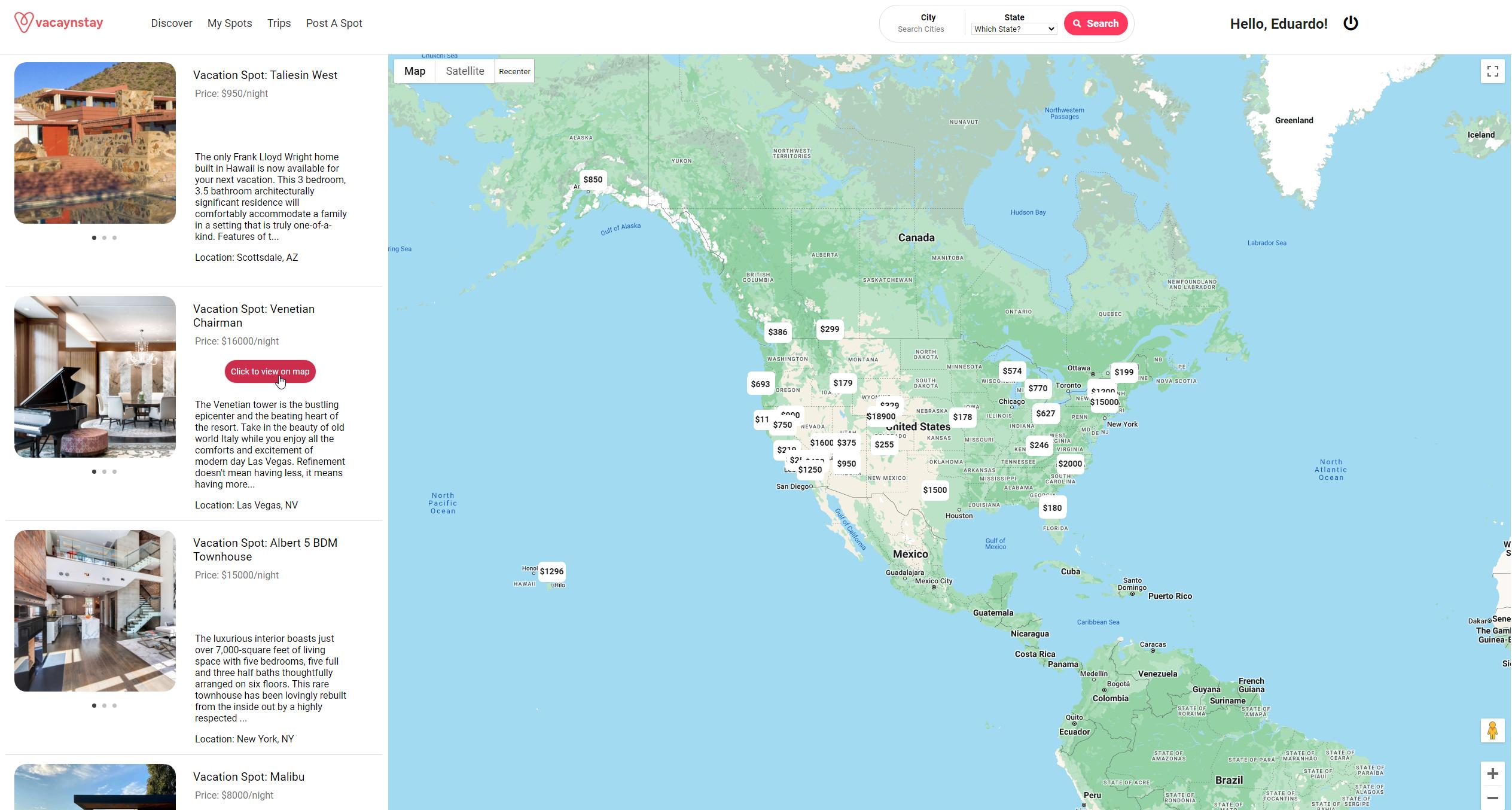1512x810 pixels.
Task: Toggle fullscreen map view
Action: [1492, 71]
